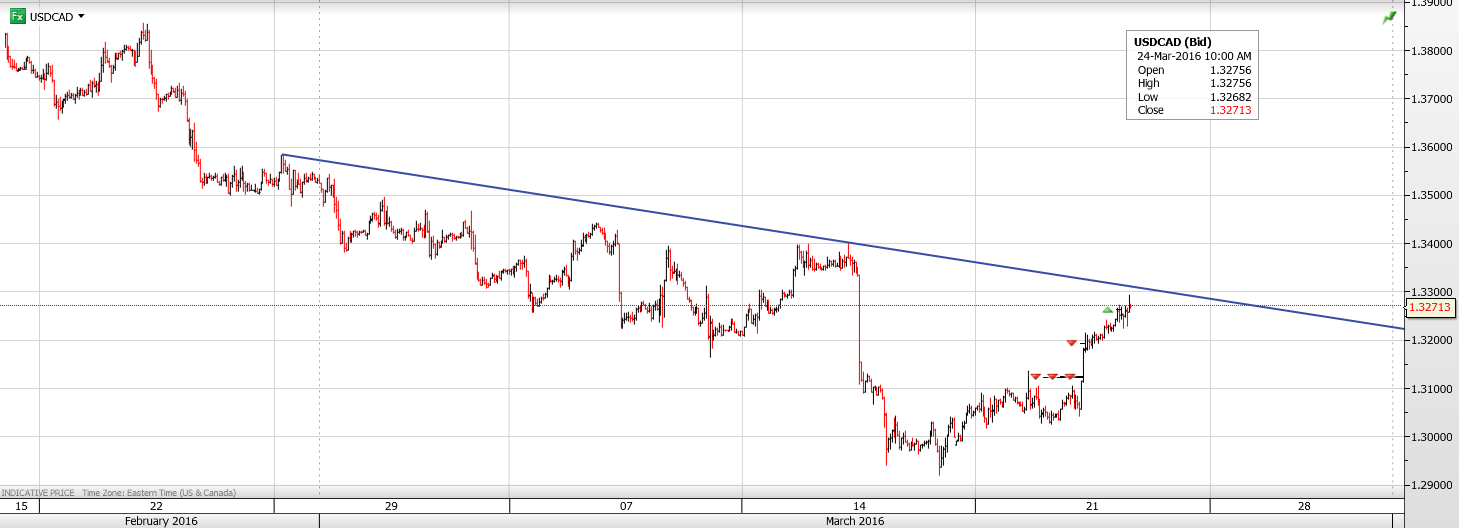The image size is (1459, 528).
Task: Click the red down-triangle marker near 1.32000
Action: point(1071,343)
